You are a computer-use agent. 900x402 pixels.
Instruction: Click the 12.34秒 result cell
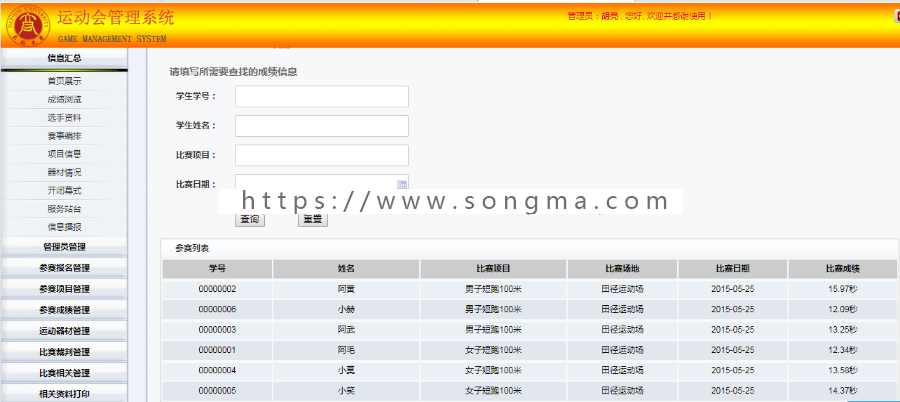843,350
